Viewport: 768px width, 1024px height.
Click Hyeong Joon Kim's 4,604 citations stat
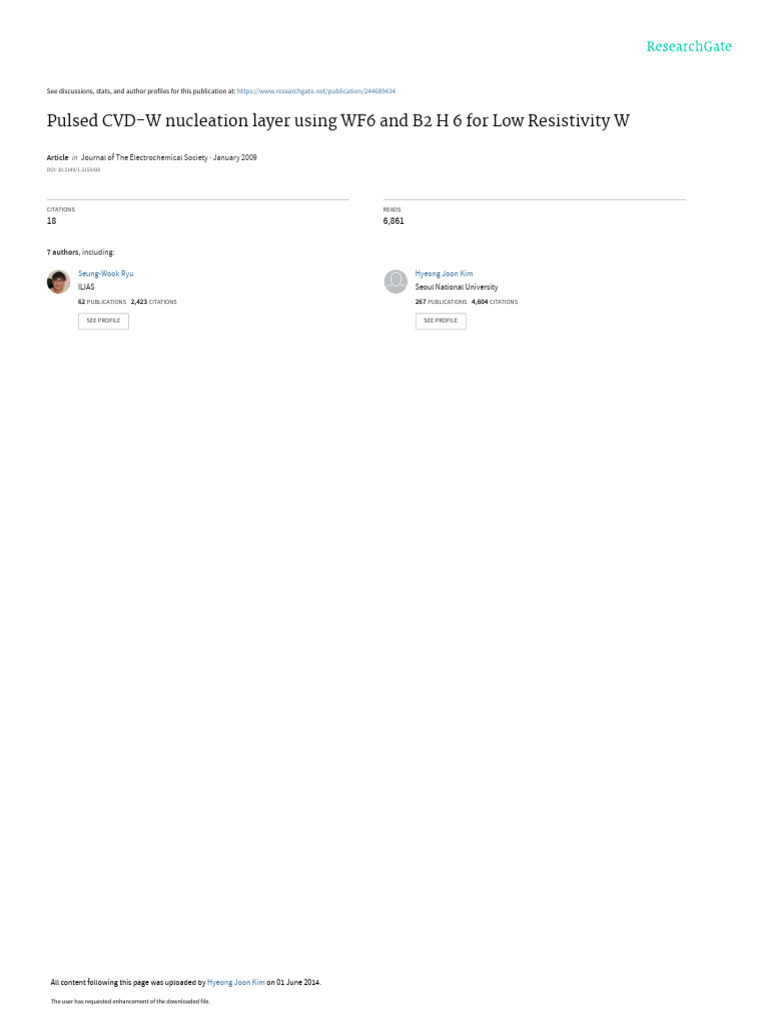pos(495,302)
